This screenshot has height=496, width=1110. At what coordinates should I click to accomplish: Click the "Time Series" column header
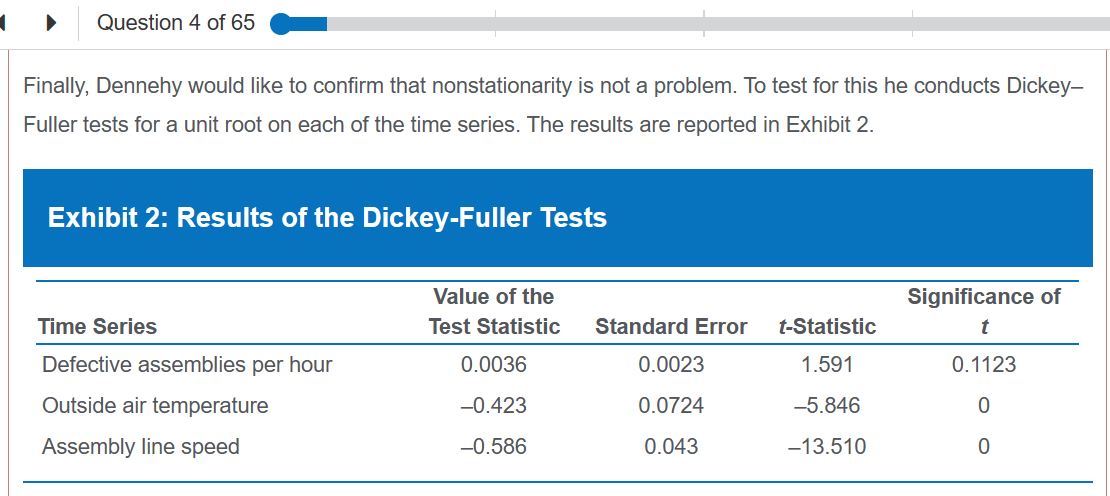coord(97,326)
